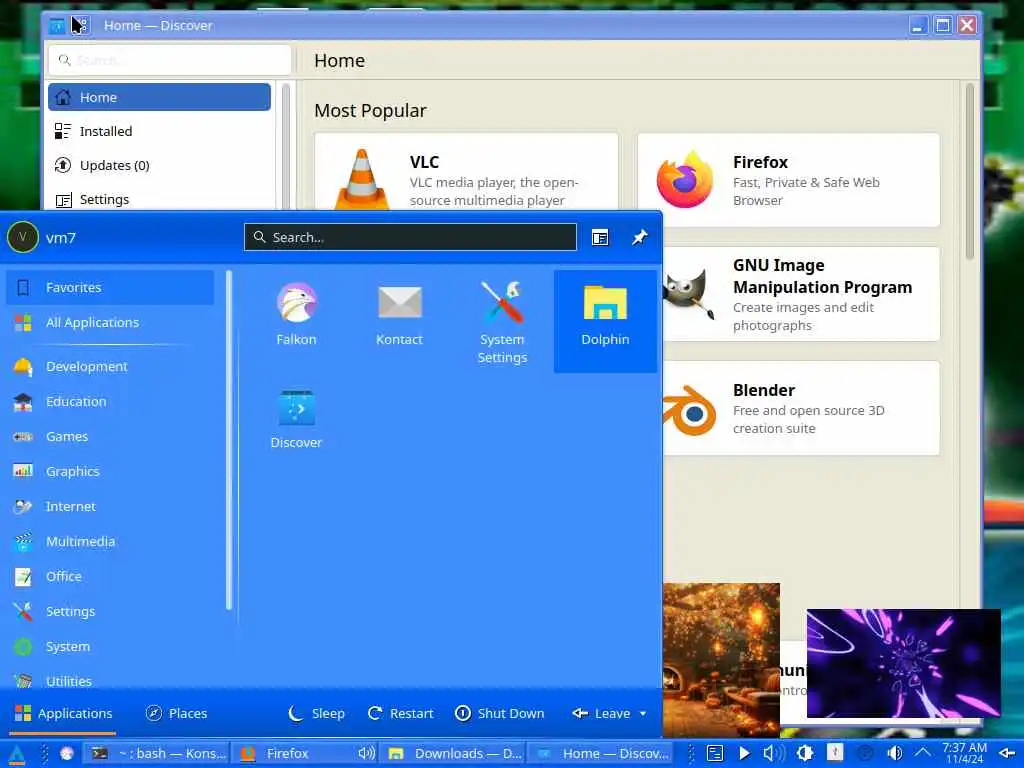The image size is (1024, 768).
Task: Click Discover main page scrollbar
Action: 970,171
